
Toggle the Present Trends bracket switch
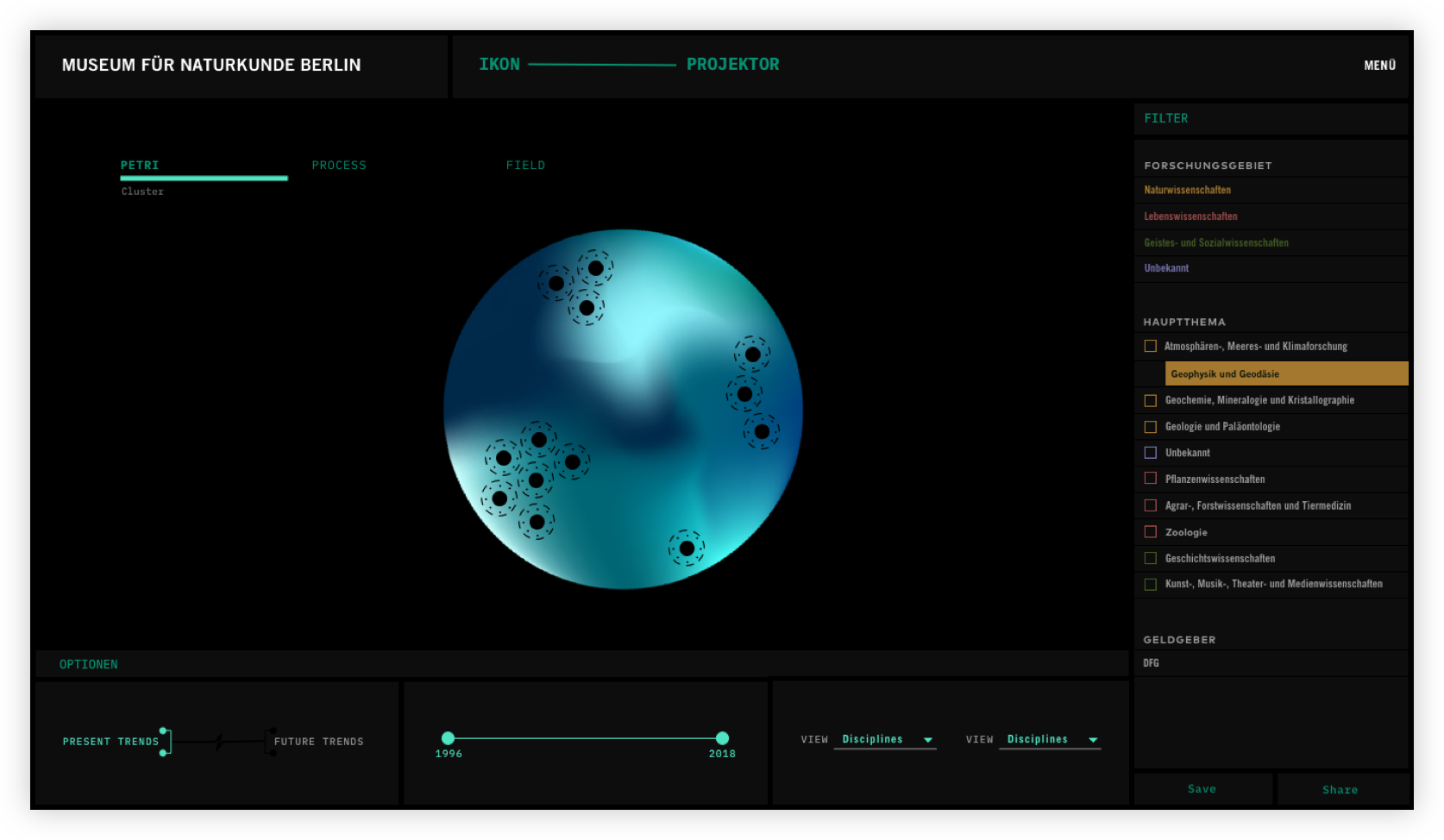(x=166, y=742)
